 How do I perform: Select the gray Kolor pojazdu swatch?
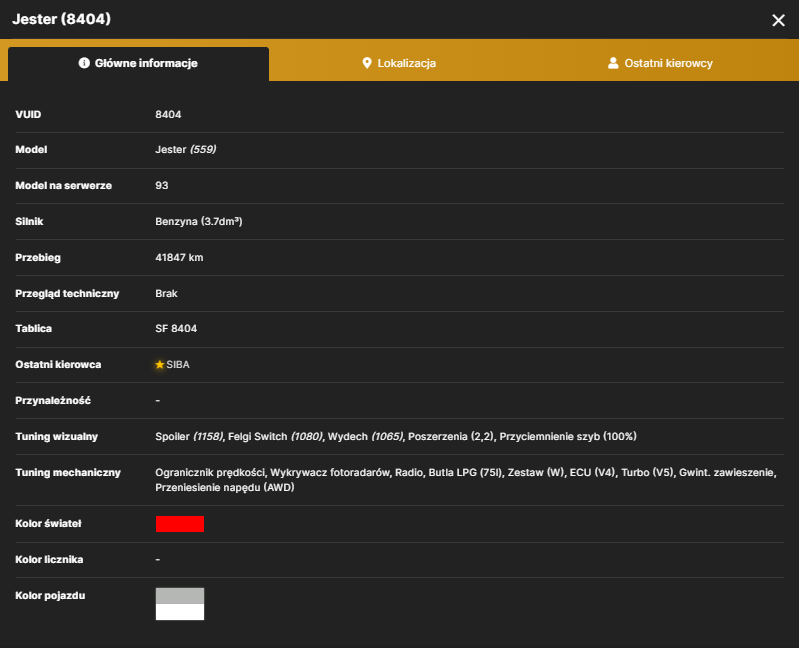[x=180, y=596]
